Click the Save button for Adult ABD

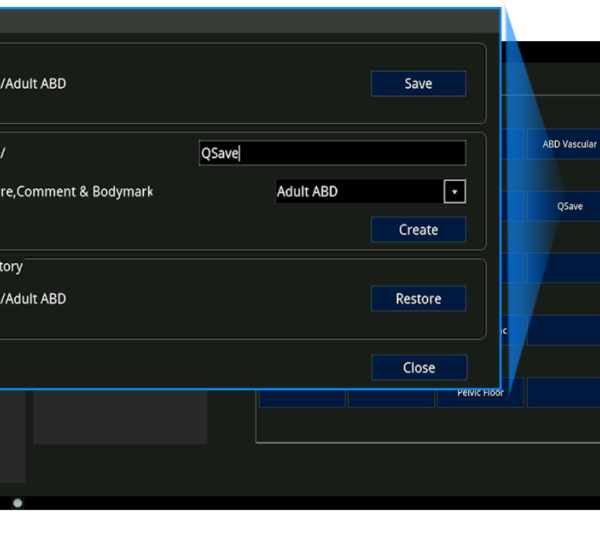point(418,84)
